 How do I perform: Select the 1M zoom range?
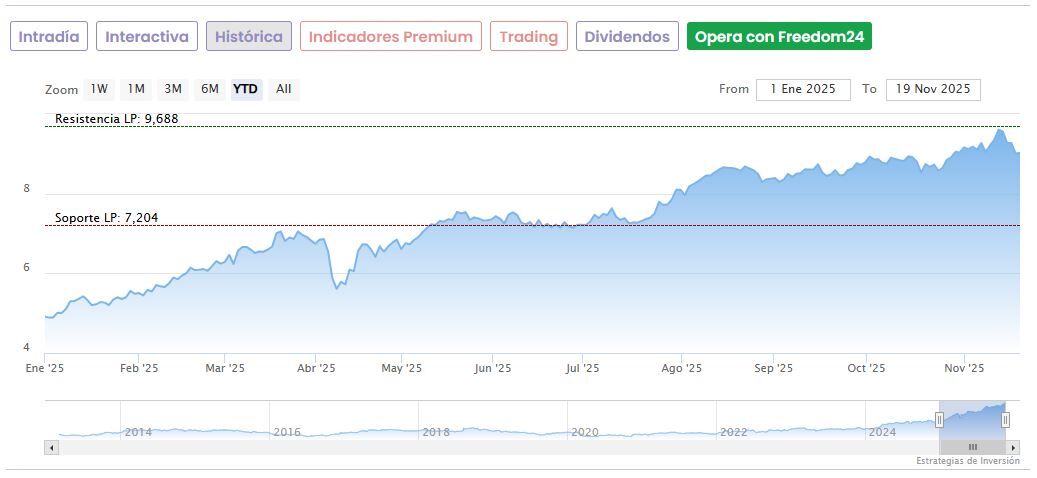[x=136, y=89]
